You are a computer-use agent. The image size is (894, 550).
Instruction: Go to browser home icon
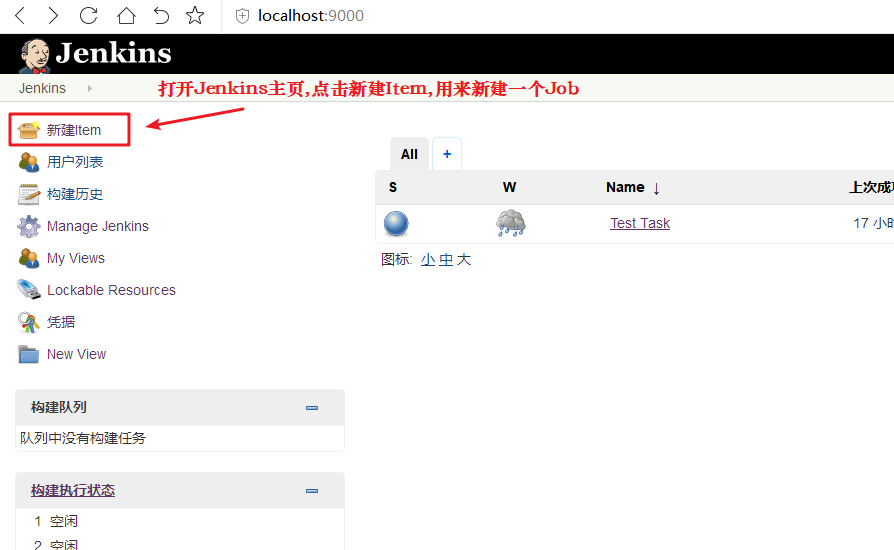coord(126,15)
